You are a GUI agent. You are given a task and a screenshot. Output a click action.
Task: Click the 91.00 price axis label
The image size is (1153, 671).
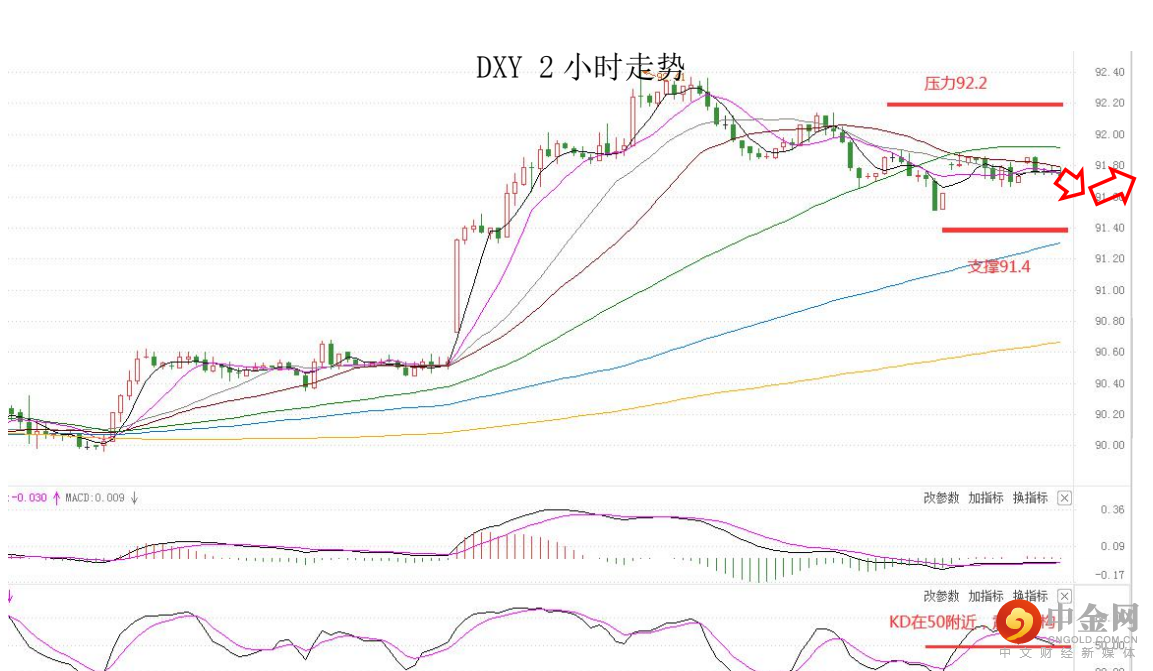coord(1109,290)
